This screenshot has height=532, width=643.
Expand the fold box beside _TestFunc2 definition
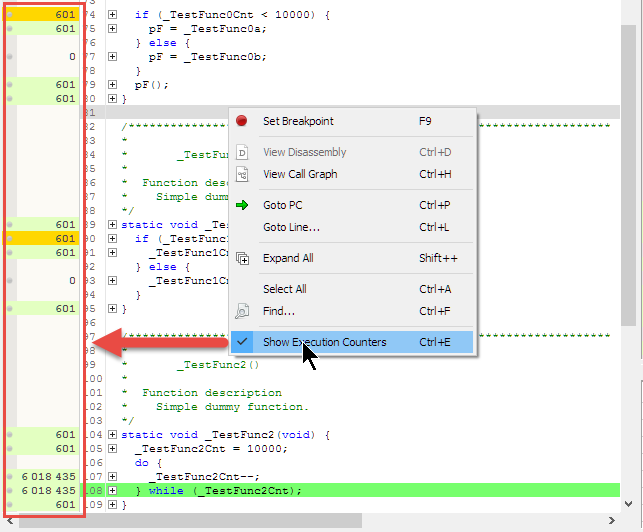[112, 435]
